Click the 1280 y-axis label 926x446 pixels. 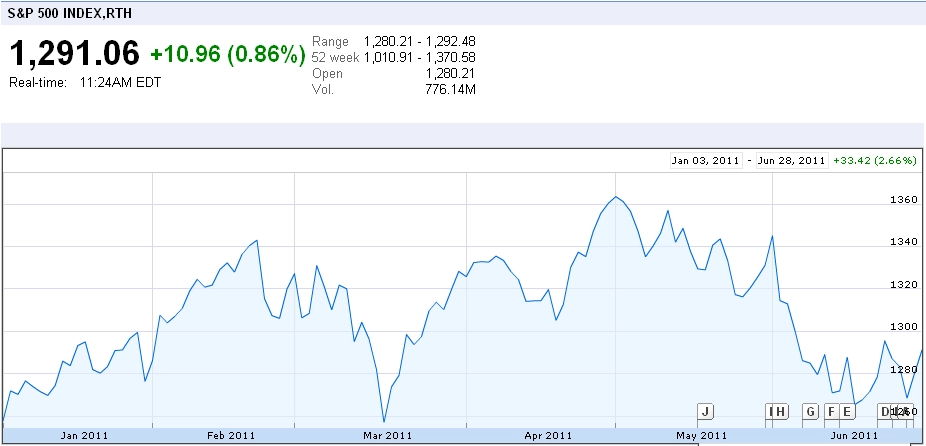(904, 370)
